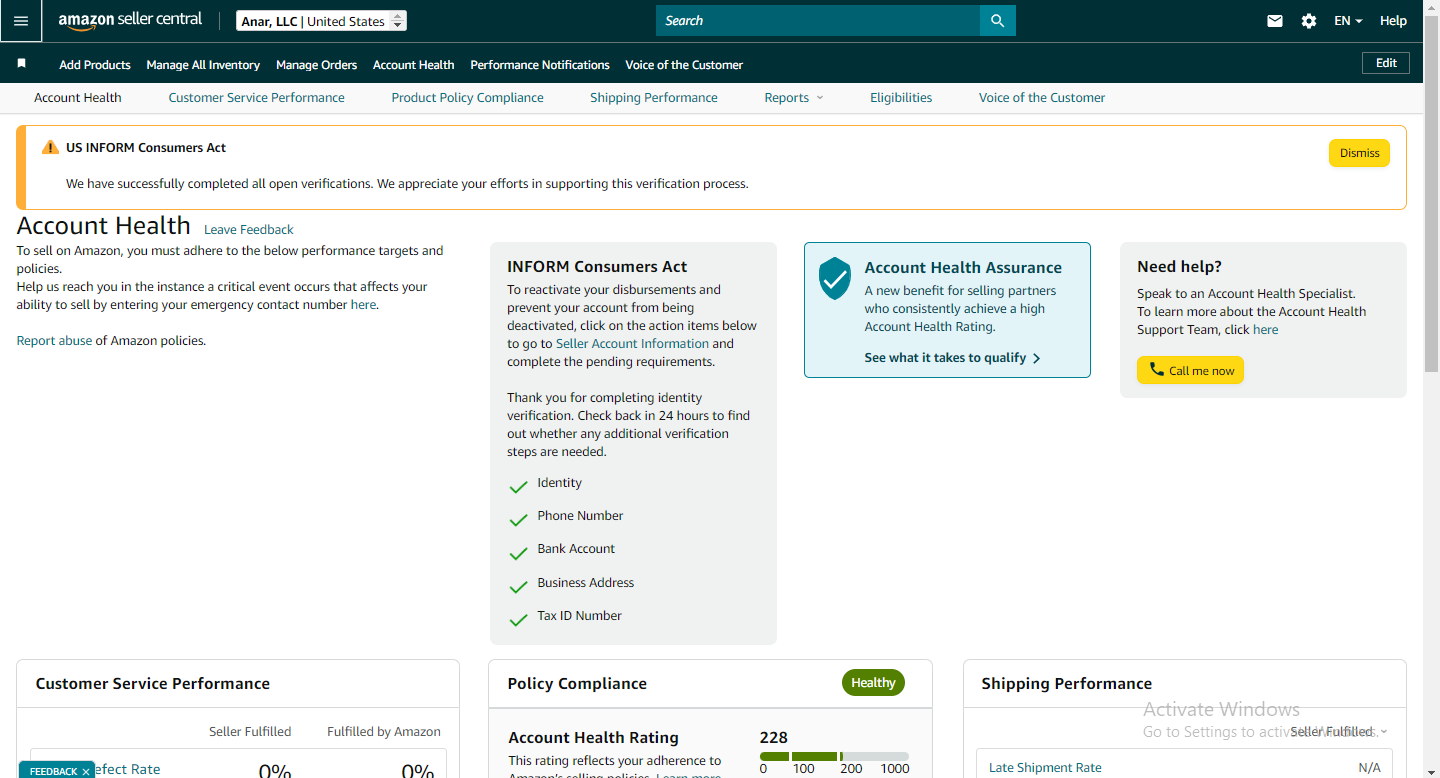The image size is (1440, 778).
Task: Click the magnifier search button
Action: click(997, 21)
